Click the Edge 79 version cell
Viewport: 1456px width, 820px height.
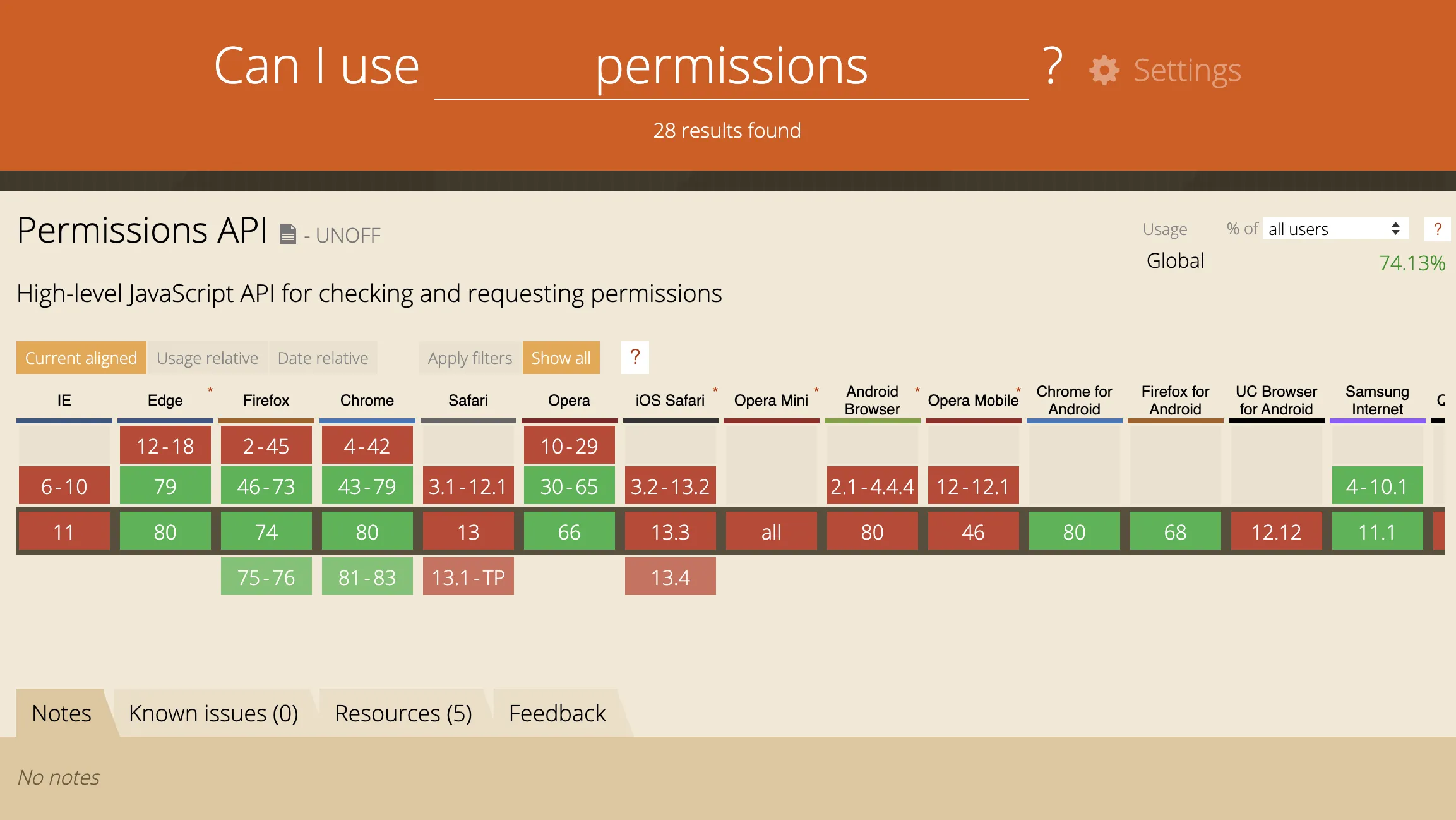coord(165,486)
